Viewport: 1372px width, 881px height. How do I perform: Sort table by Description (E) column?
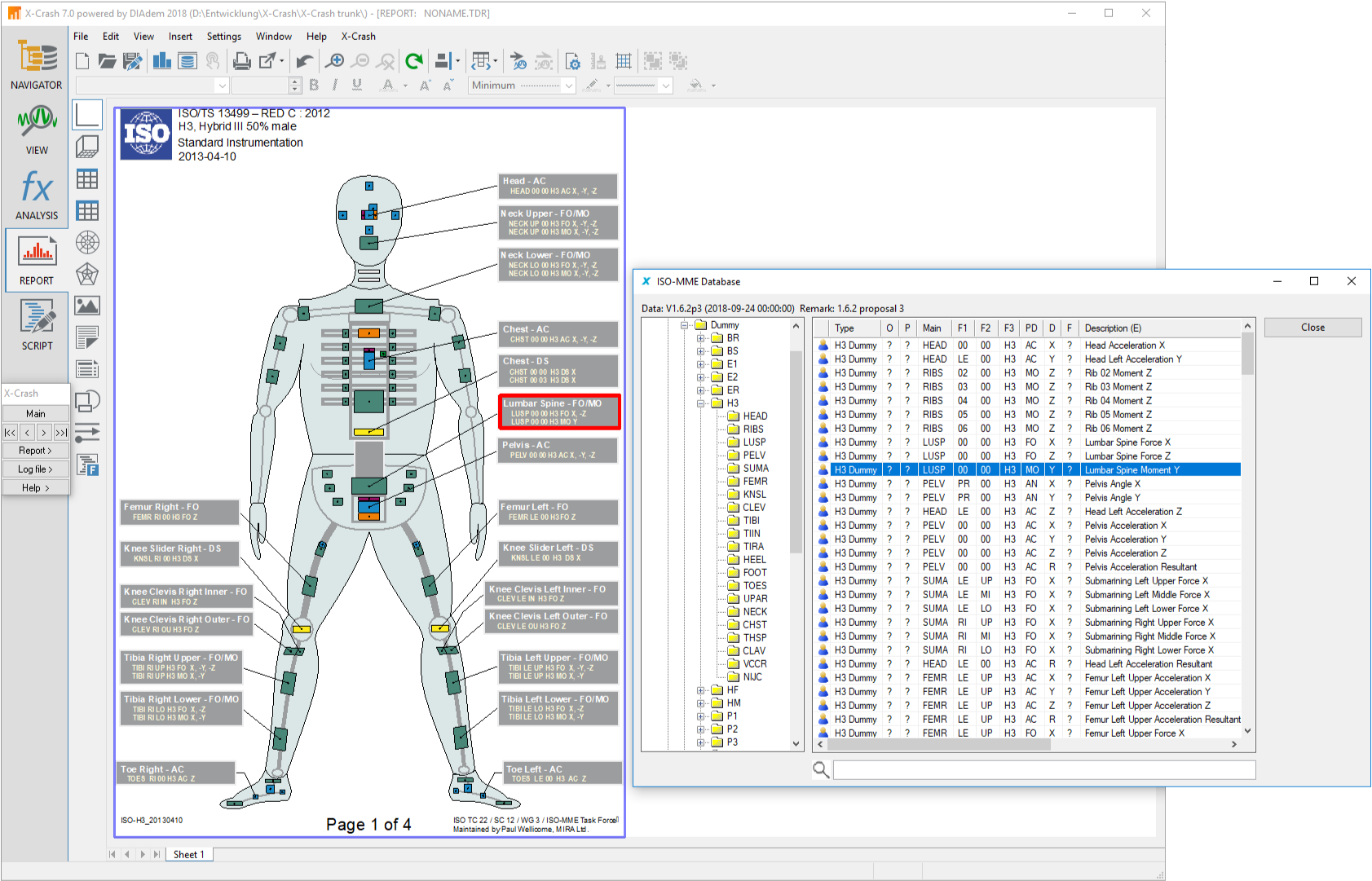coord(1159,328)
